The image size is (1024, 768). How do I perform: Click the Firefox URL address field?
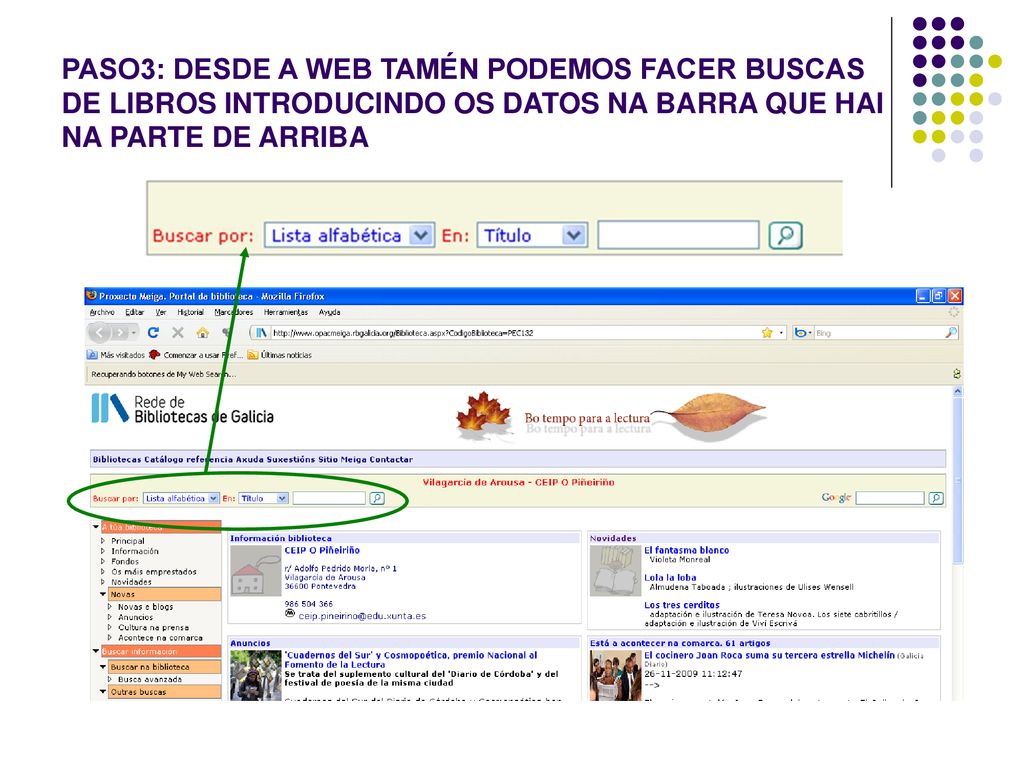[515, 333]
